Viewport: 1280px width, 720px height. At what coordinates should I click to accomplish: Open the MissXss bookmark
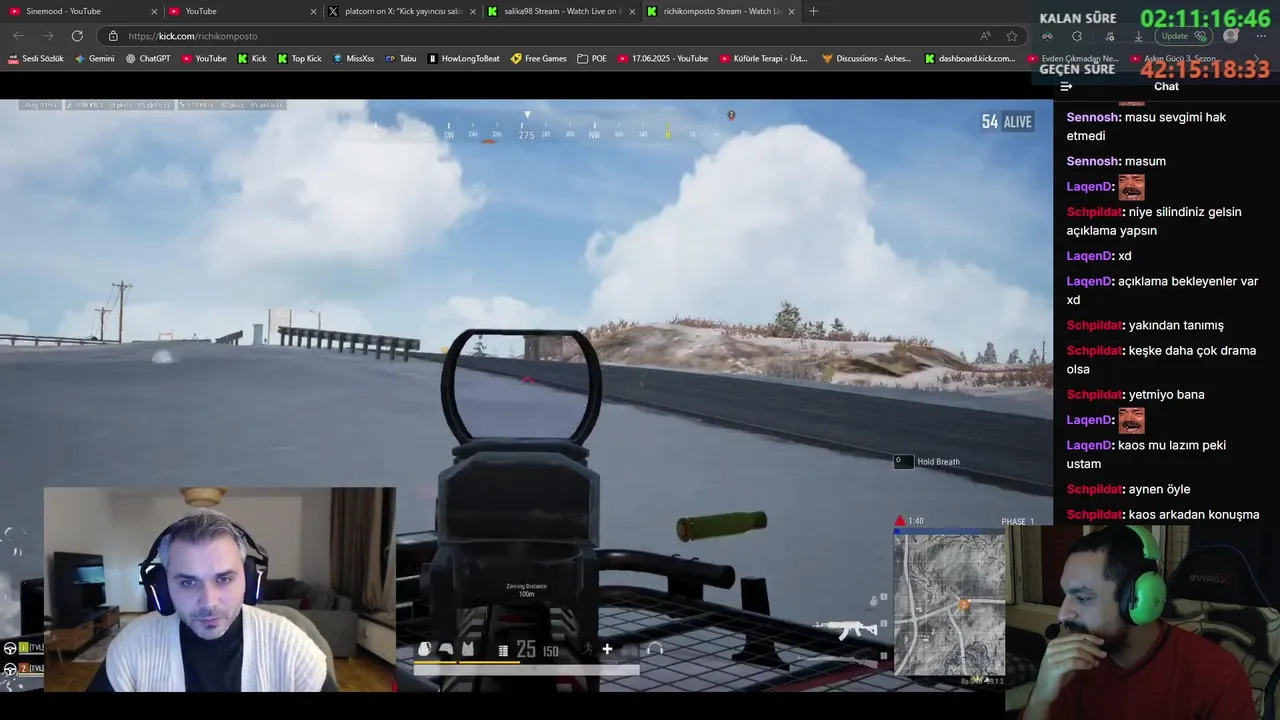pyautogui.click(x=354, y=59)
